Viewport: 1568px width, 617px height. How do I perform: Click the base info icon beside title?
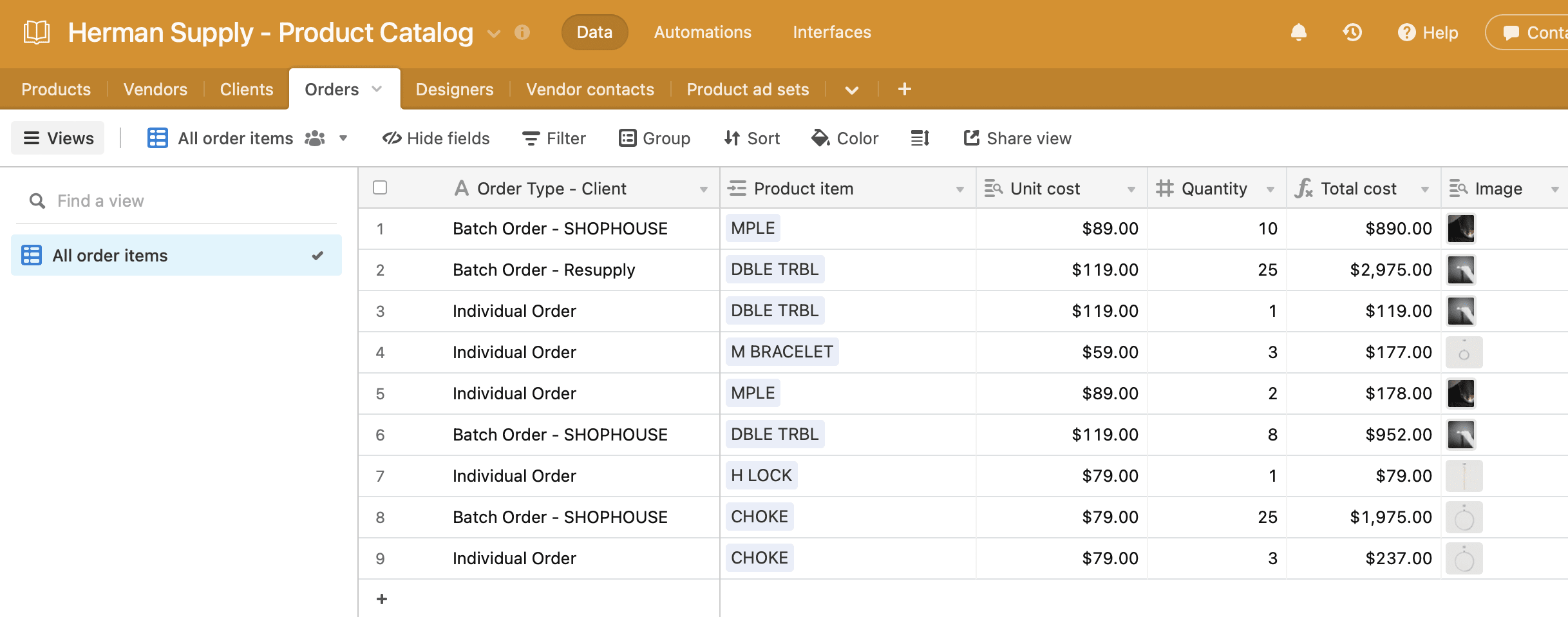[522, 32]
